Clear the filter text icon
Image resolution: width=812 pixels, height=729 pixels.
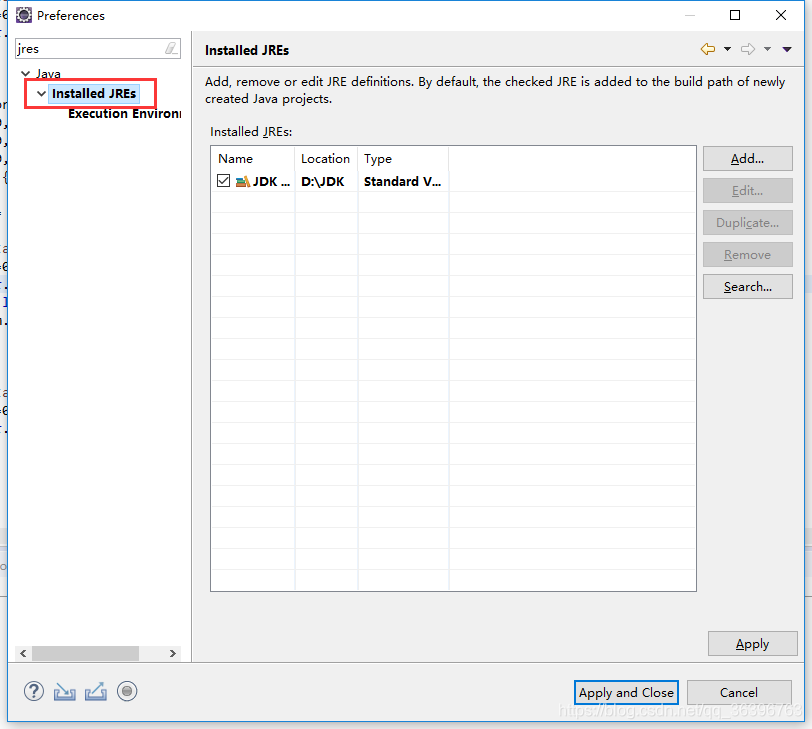171,49
